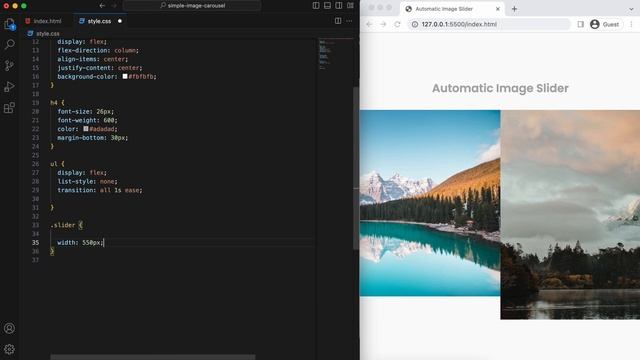Click the editor horizontal scrollbar

[x=153, y=357]
